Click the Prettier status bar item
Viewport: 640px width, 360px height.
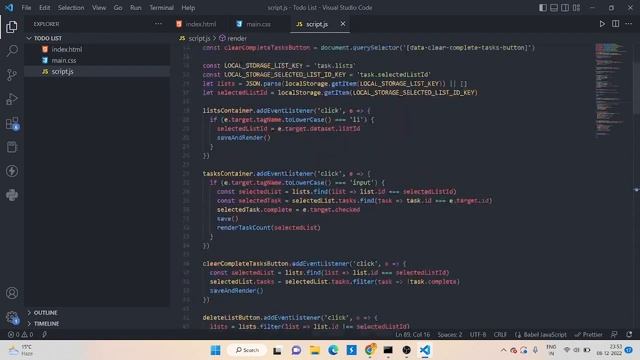click(x=588, y=334)
